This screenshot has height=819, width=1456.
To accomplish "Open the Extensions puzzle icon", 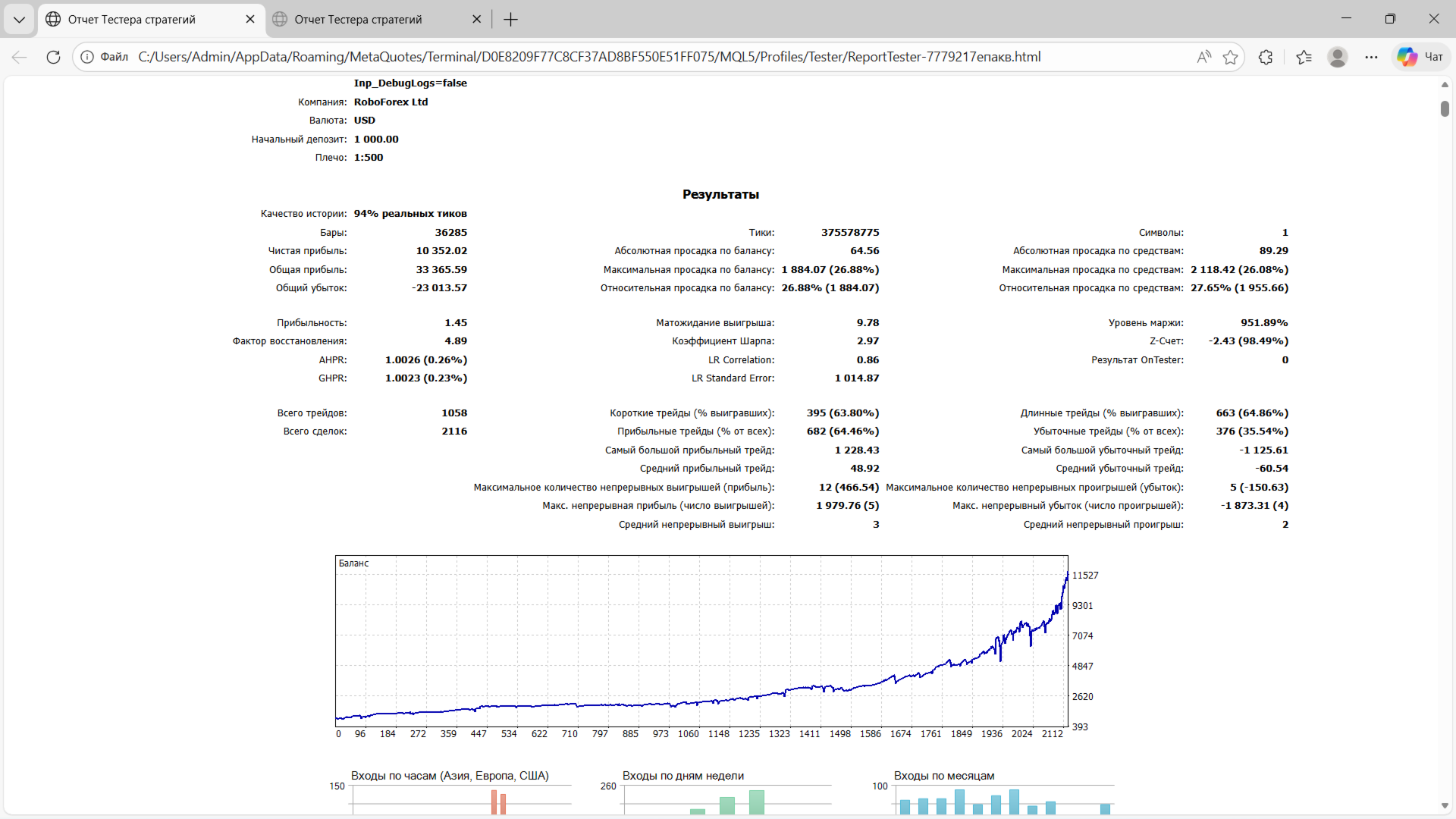I will pos(1266,57).
